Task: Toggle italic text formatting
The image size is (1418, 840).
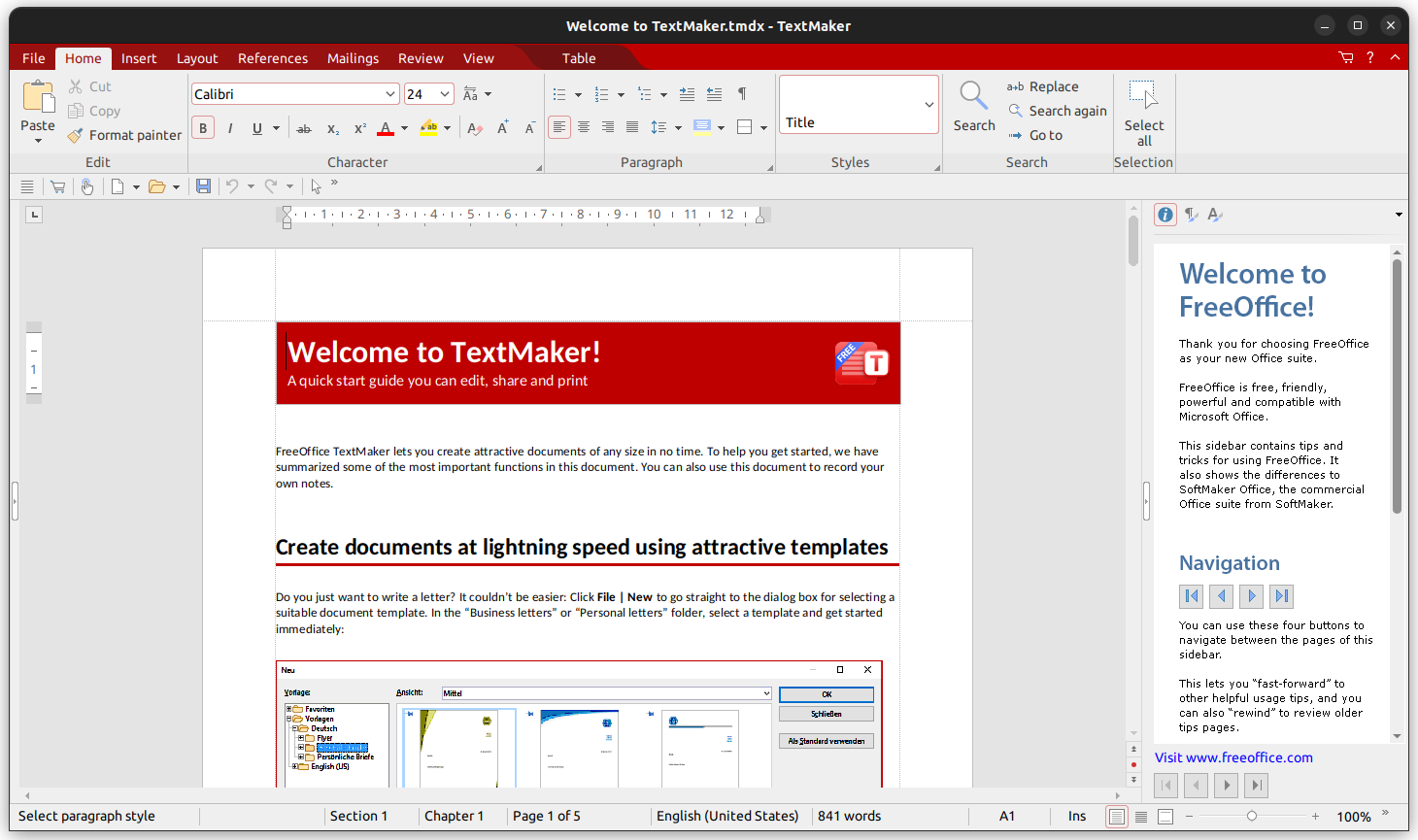Action: coord(229,127)
